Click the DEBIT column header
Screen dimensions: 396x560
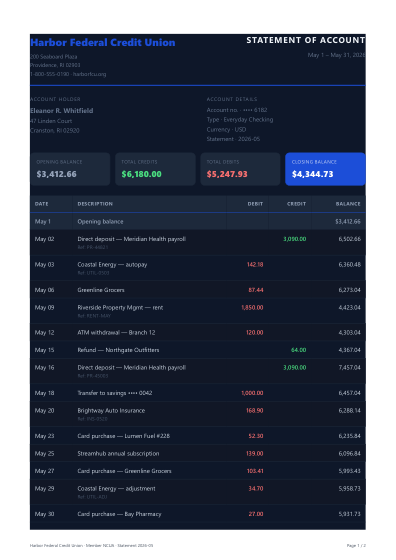coord(255,204)
